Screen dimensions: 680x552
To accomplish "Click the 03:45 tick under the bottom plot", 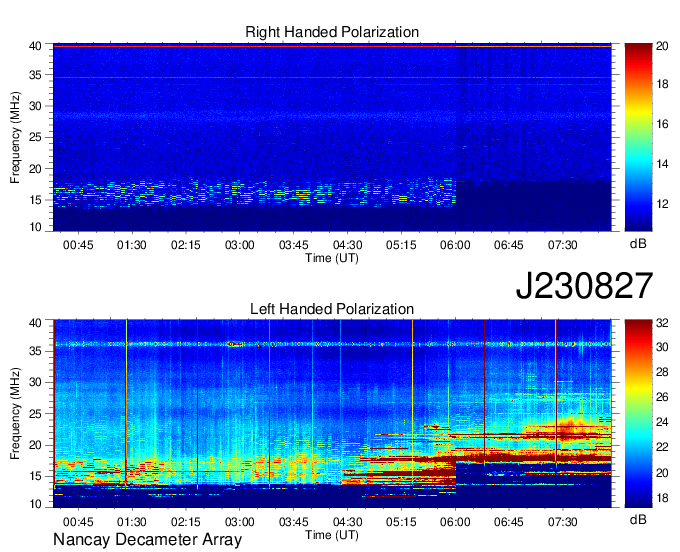I will pyautogui.click(x=294, y=522).
